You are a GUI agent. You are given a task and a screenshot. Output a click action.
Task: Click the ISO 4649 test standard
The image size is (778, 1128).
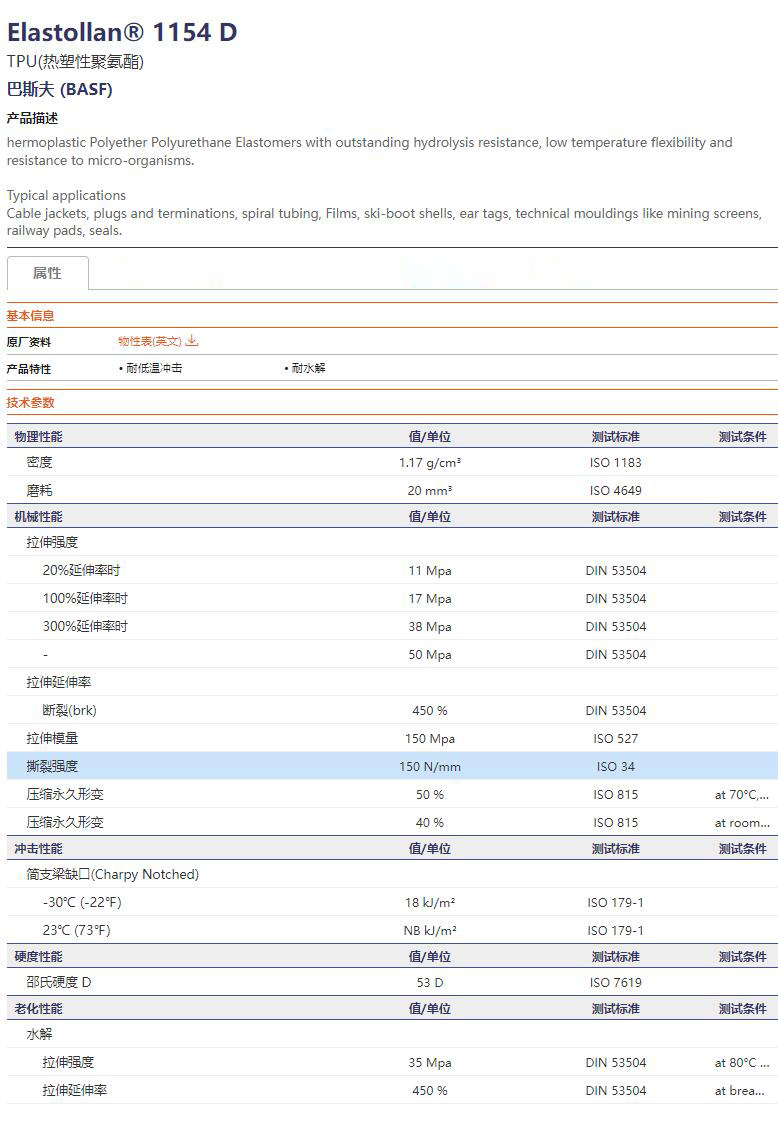[x=615, y=491]
